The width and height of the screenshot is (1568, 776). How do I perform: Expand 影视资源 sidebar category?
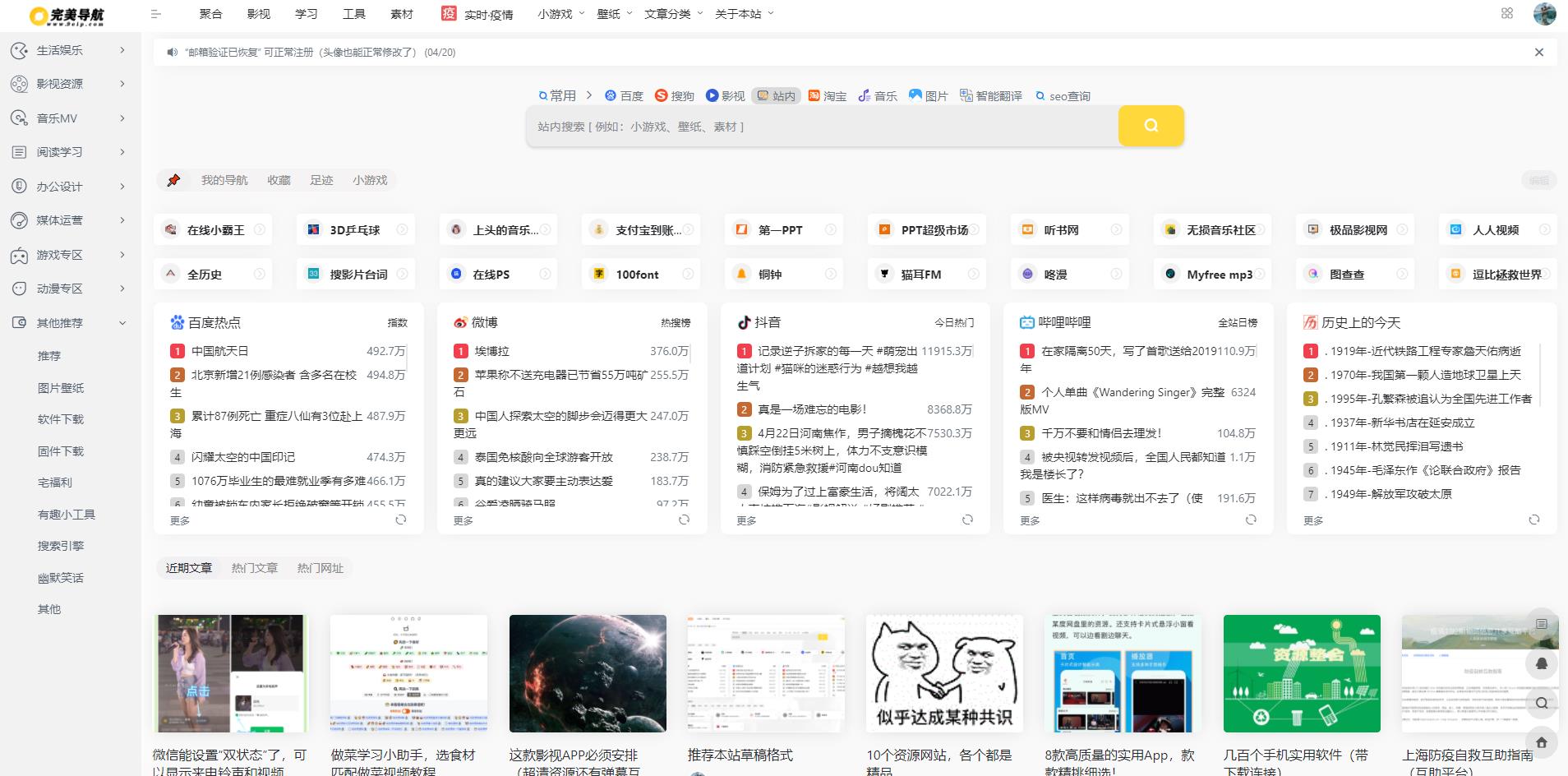[x=70, y=84]
